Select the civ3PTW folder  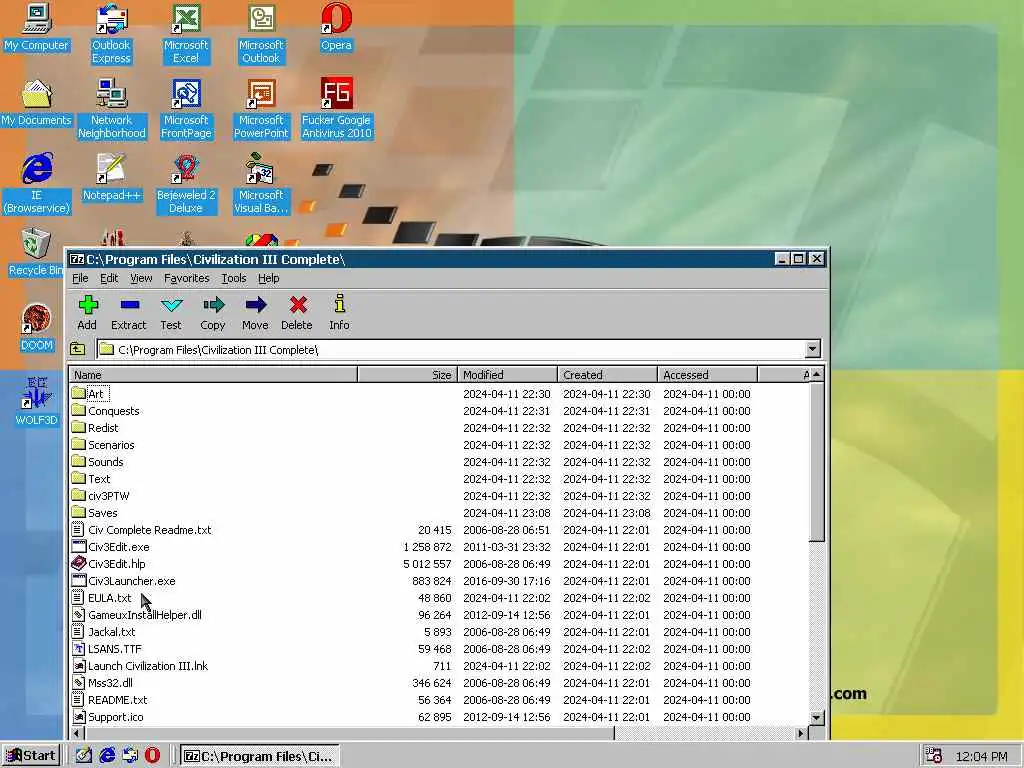coord(108,496)
